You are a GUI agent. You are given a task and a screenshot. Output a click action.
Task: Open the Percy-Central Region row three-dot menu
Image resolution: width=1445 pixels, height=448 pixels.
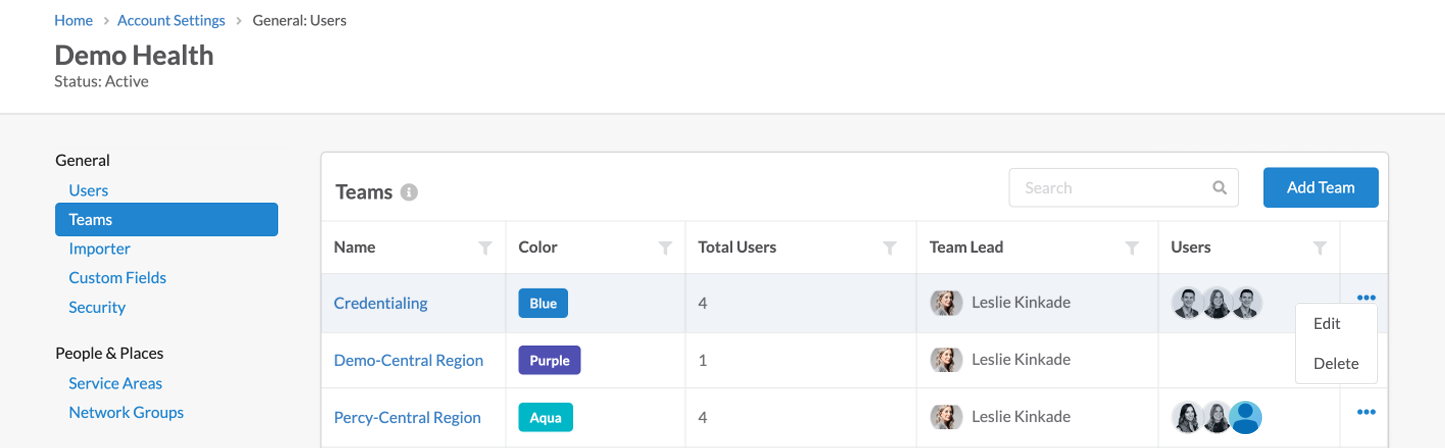pos(1367,412)
